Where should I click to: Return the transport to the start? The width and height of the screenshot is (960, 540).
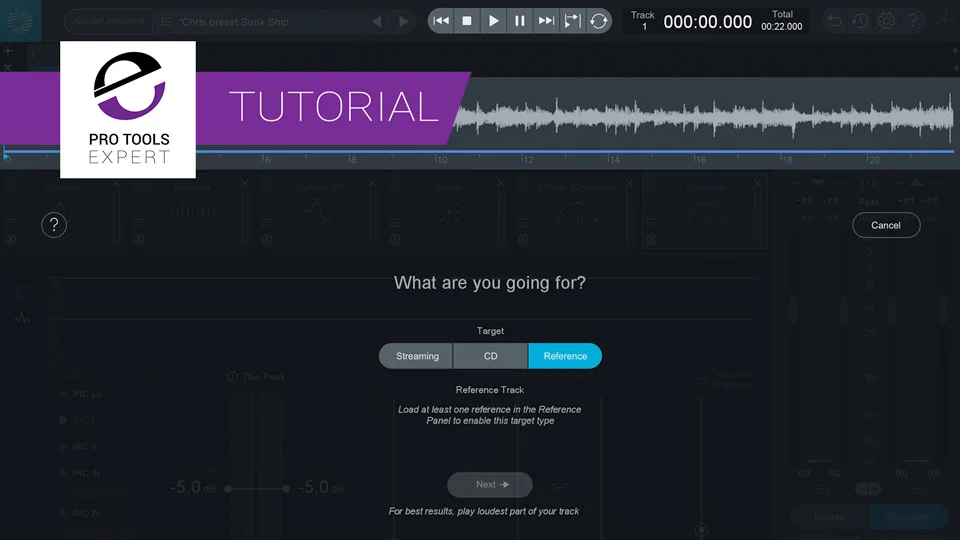(x=441, y=21)
